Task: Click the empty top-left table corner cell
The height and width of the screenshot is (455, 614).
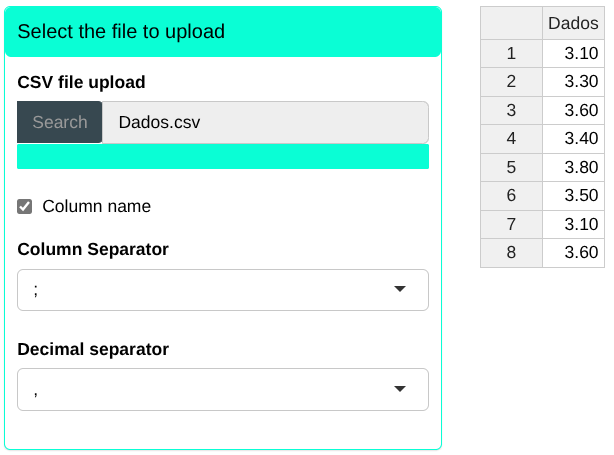Action: pyautogui.click(x=511, y=25)
